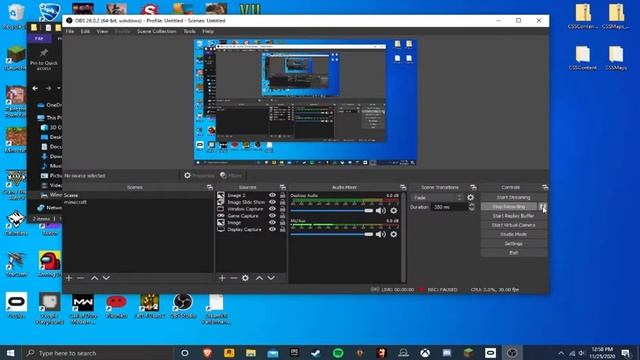The width and height of the screenshot is (640, 360).
Task: Click Start Virtual Camera button
Action: click(513, 225)
